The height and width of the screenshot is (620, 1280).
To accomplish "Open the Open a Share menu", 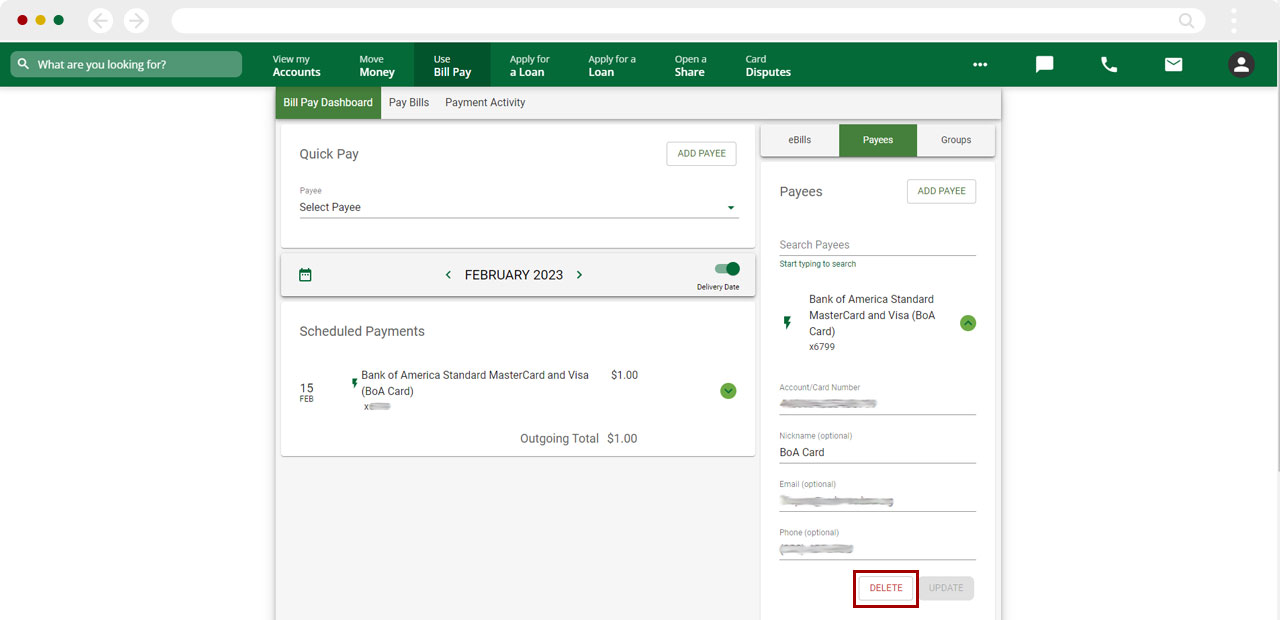I will [690, 65].
